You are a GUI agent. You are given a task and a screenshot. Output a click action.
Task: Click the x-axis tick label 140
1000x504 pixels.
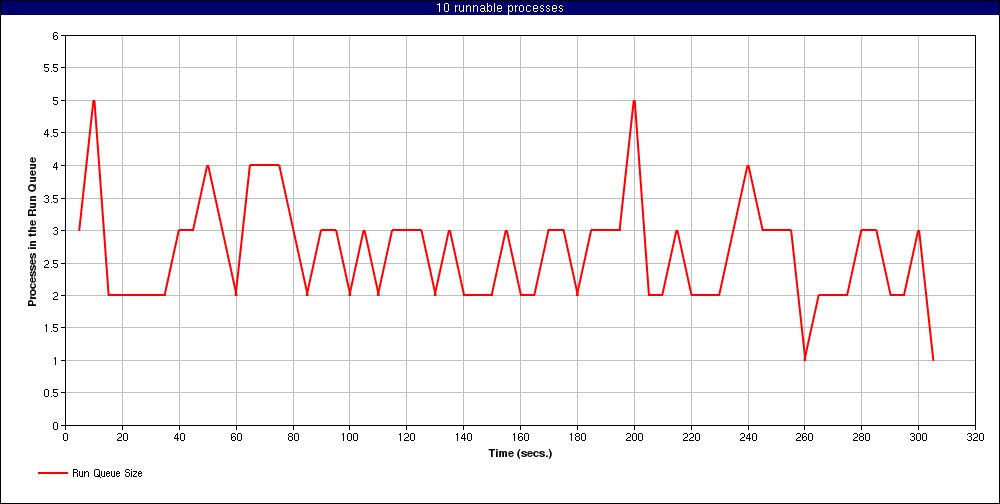(x=464, y=438)
